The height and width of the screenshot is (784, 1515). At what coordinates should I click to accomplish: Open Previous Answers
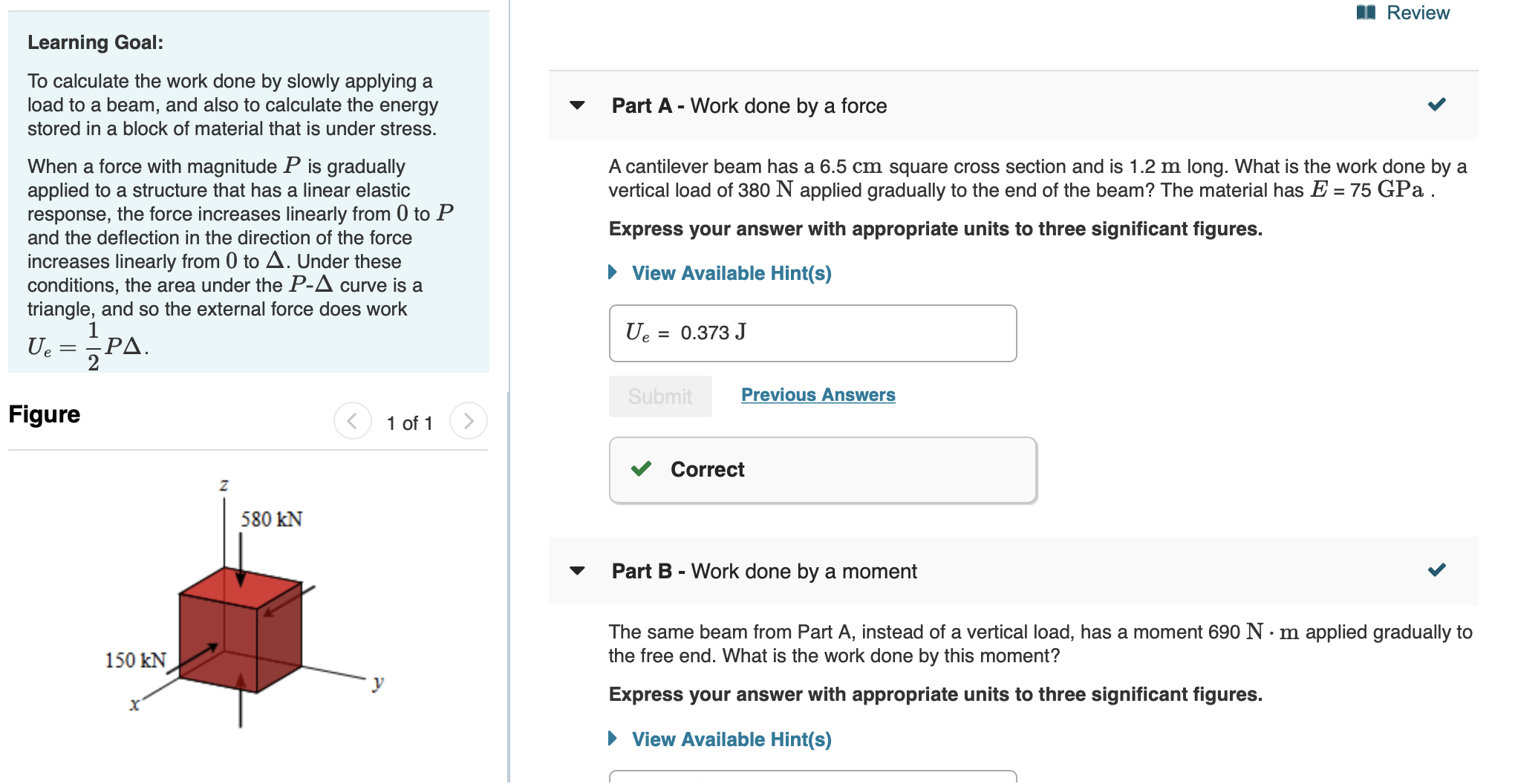[818, 394]
